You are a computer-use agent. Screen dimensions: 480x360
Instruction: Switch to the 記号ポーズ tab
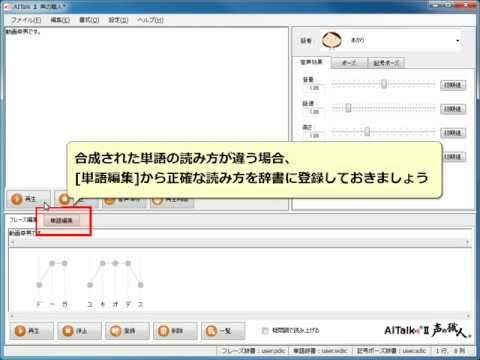pyautogui.click(x=386, y=63)
